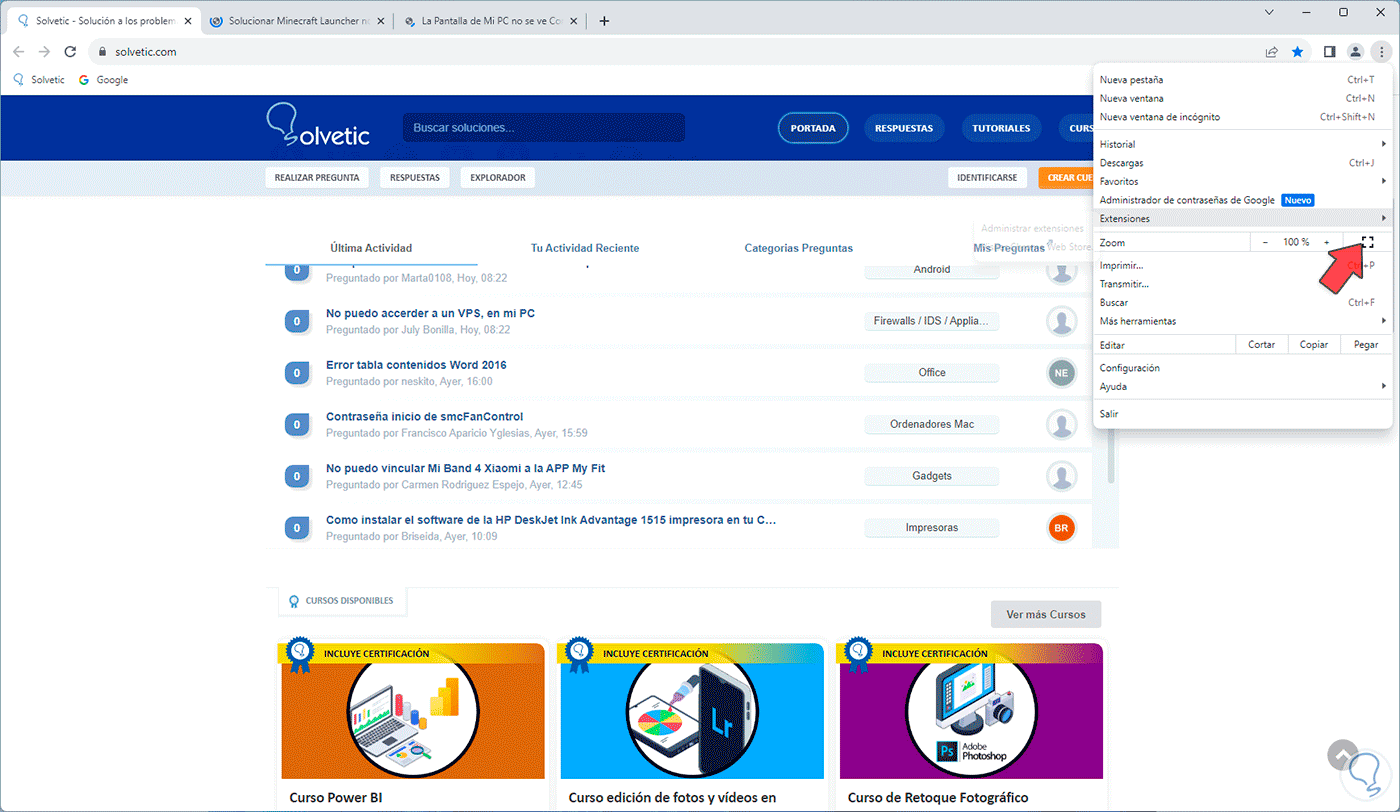
Task: Click the browser forward arrow
Action: pyautogui.click(x=44, y=52)
